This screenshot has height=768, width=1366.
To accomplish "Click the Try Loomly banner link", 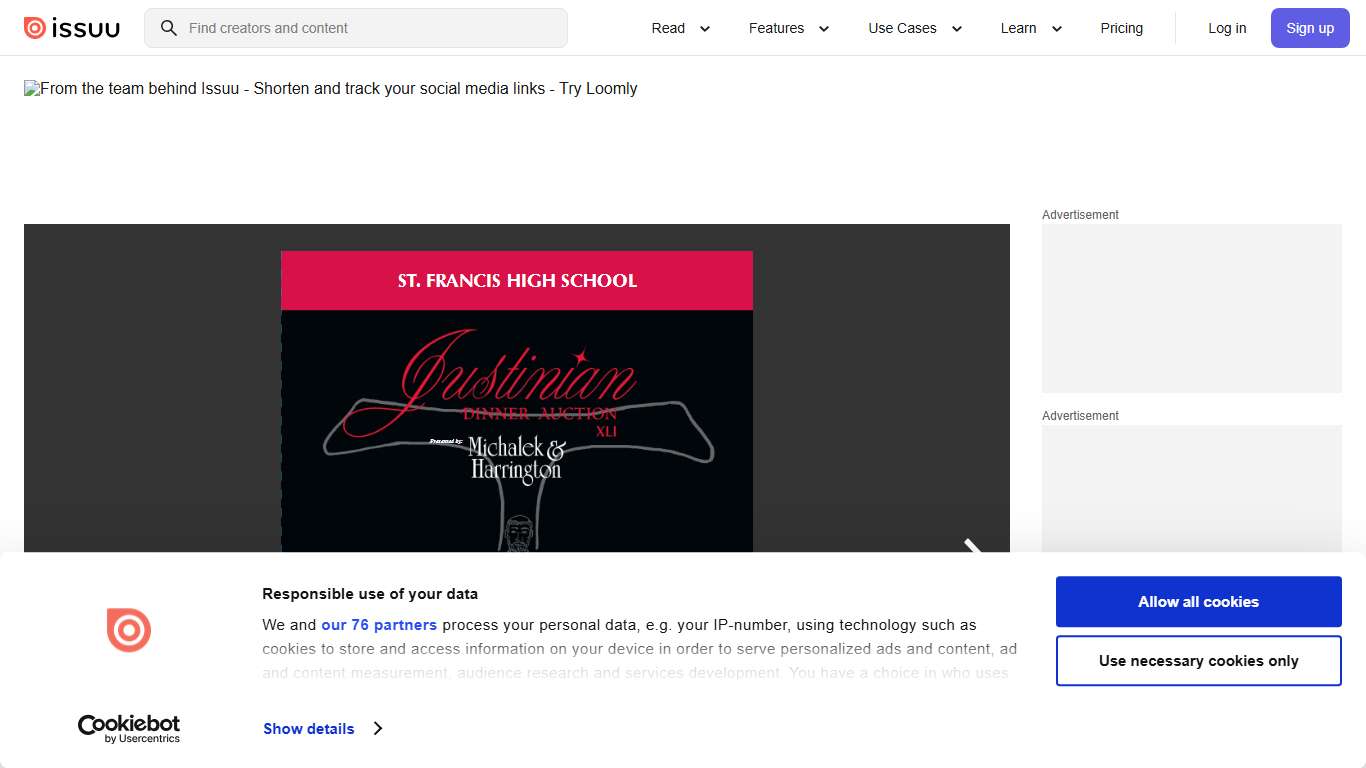I will (330, 88).
